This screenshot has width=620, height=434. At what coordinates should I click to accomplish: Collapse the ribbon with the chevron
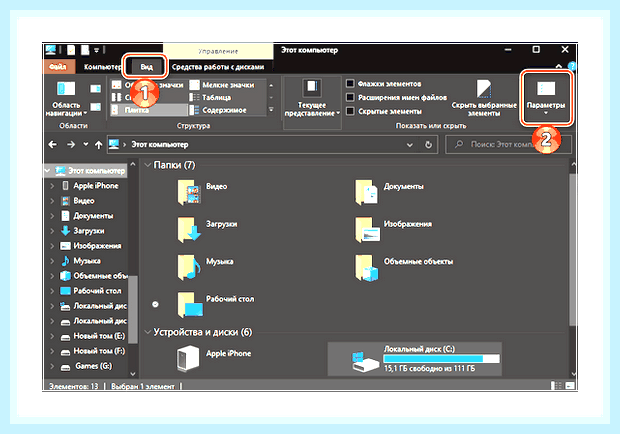(558, 66)
